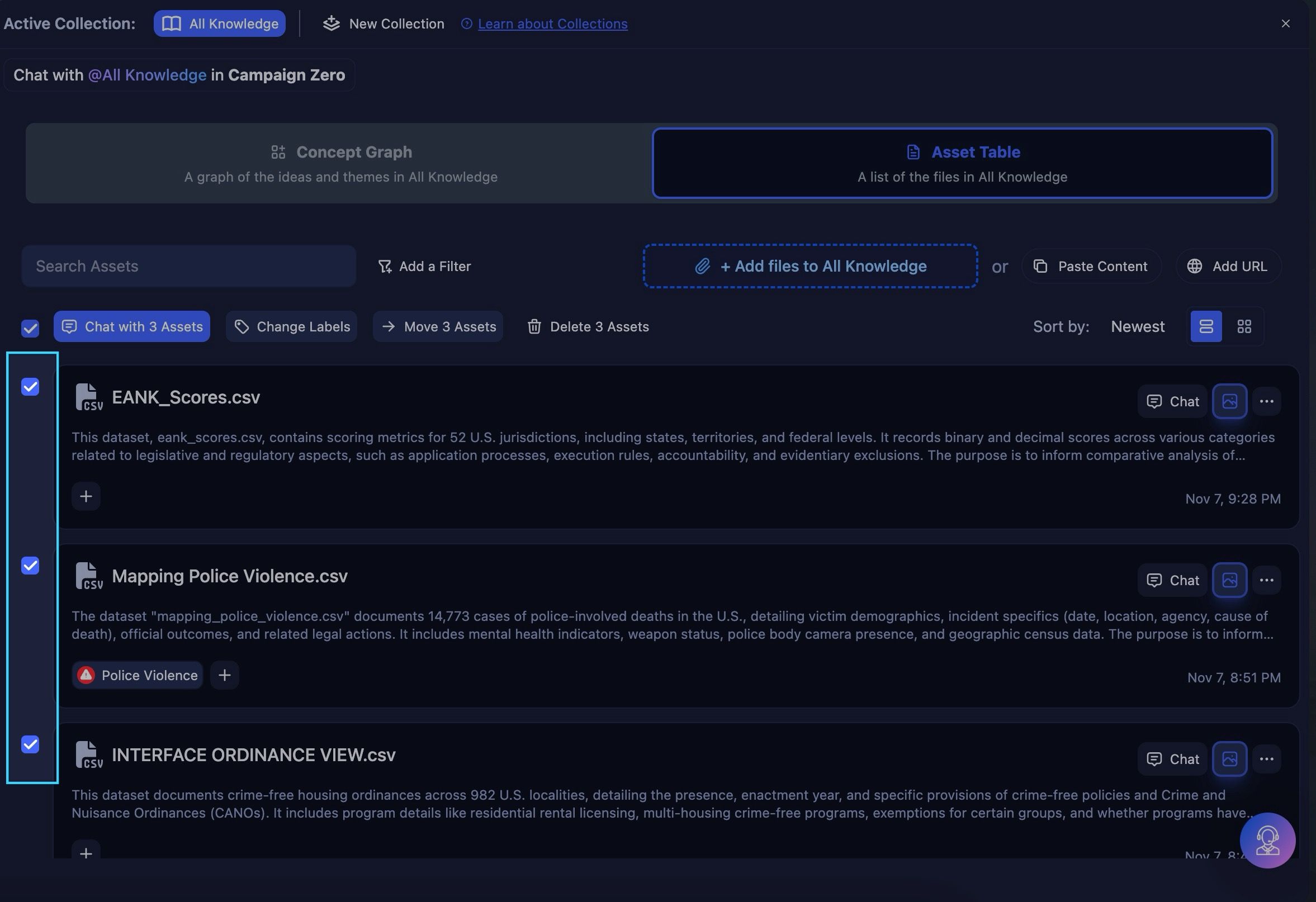The width and height of the screenshot is (1316, 902).
Task: Open Change Labels for selected assets
Action: point(292,326)
